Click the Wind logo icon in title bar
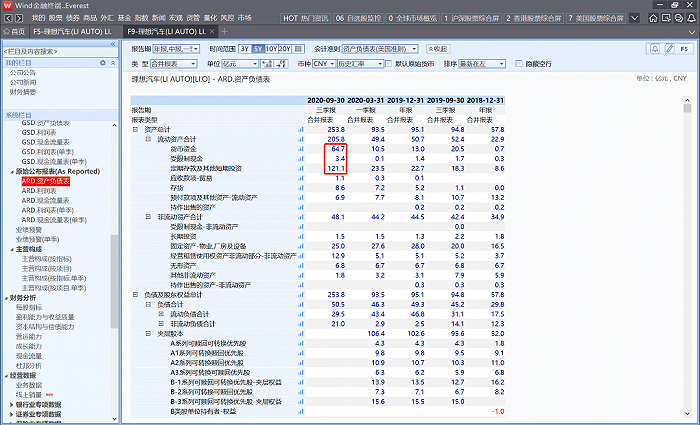This screenshot has width=700, height=425. pos(7,5)
